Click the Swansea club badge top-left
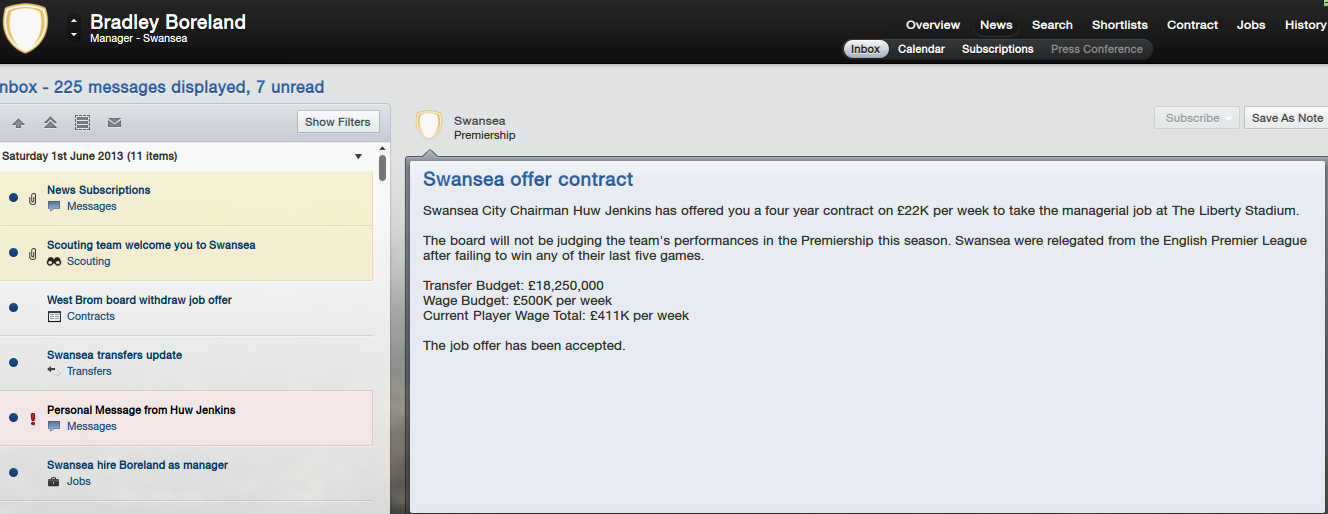The width and height of the screenshot is (1328, 514). (x=25, y=28)
